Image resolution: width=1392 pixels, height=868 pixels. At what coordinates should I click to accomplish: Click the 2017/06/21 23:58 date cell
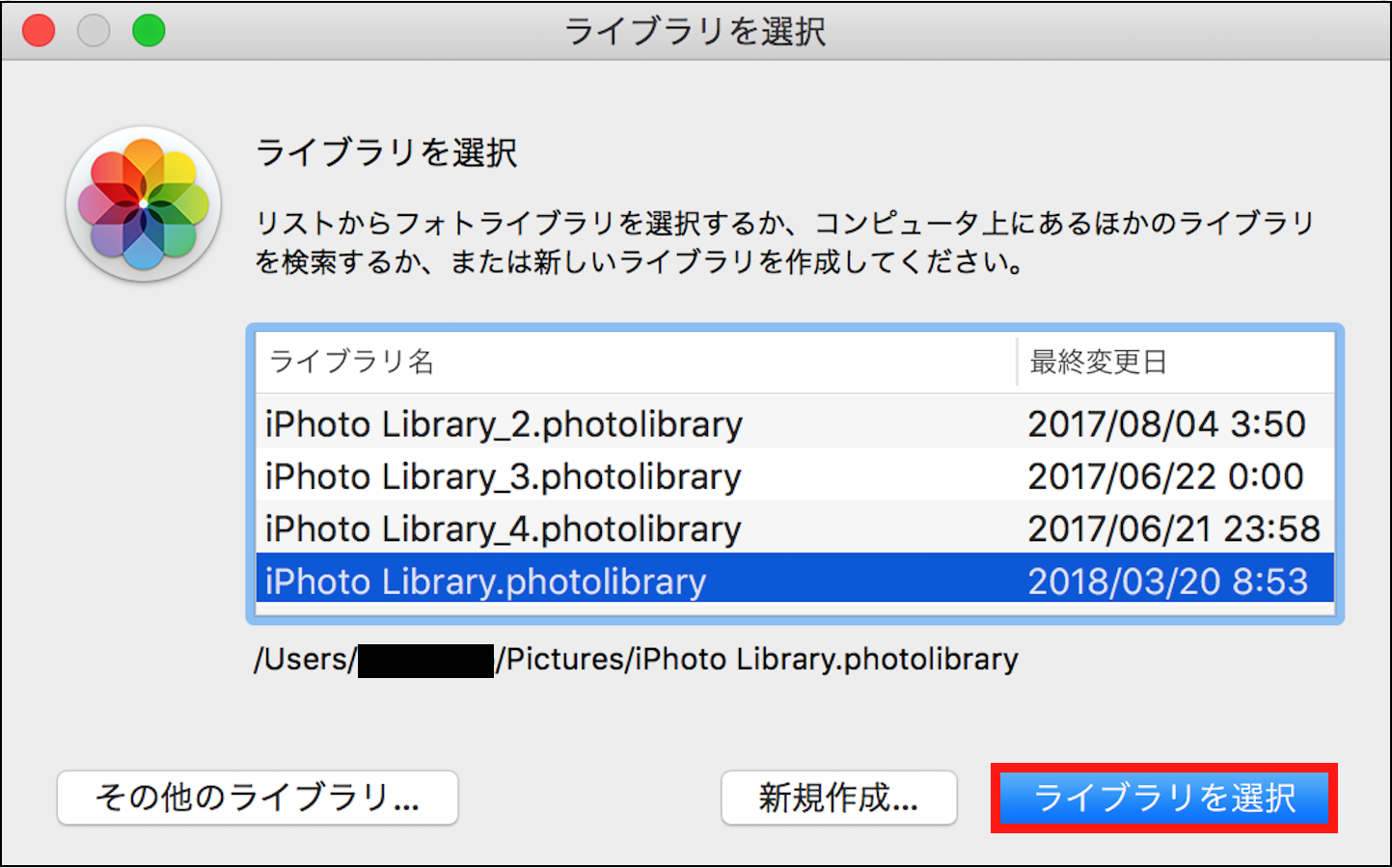click(1173, 529)
